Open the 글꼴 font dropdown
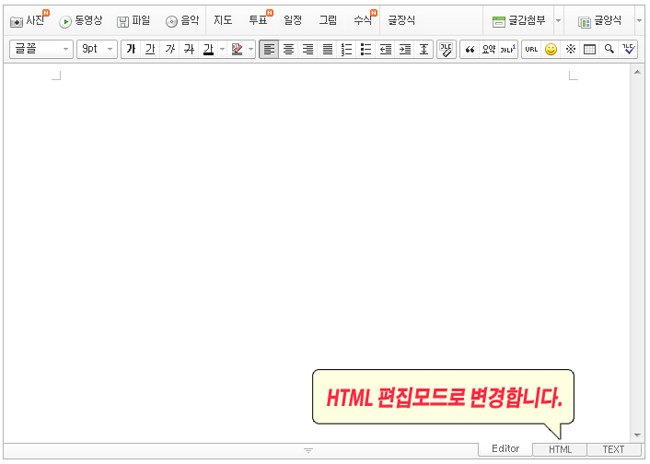 [41, 49]
